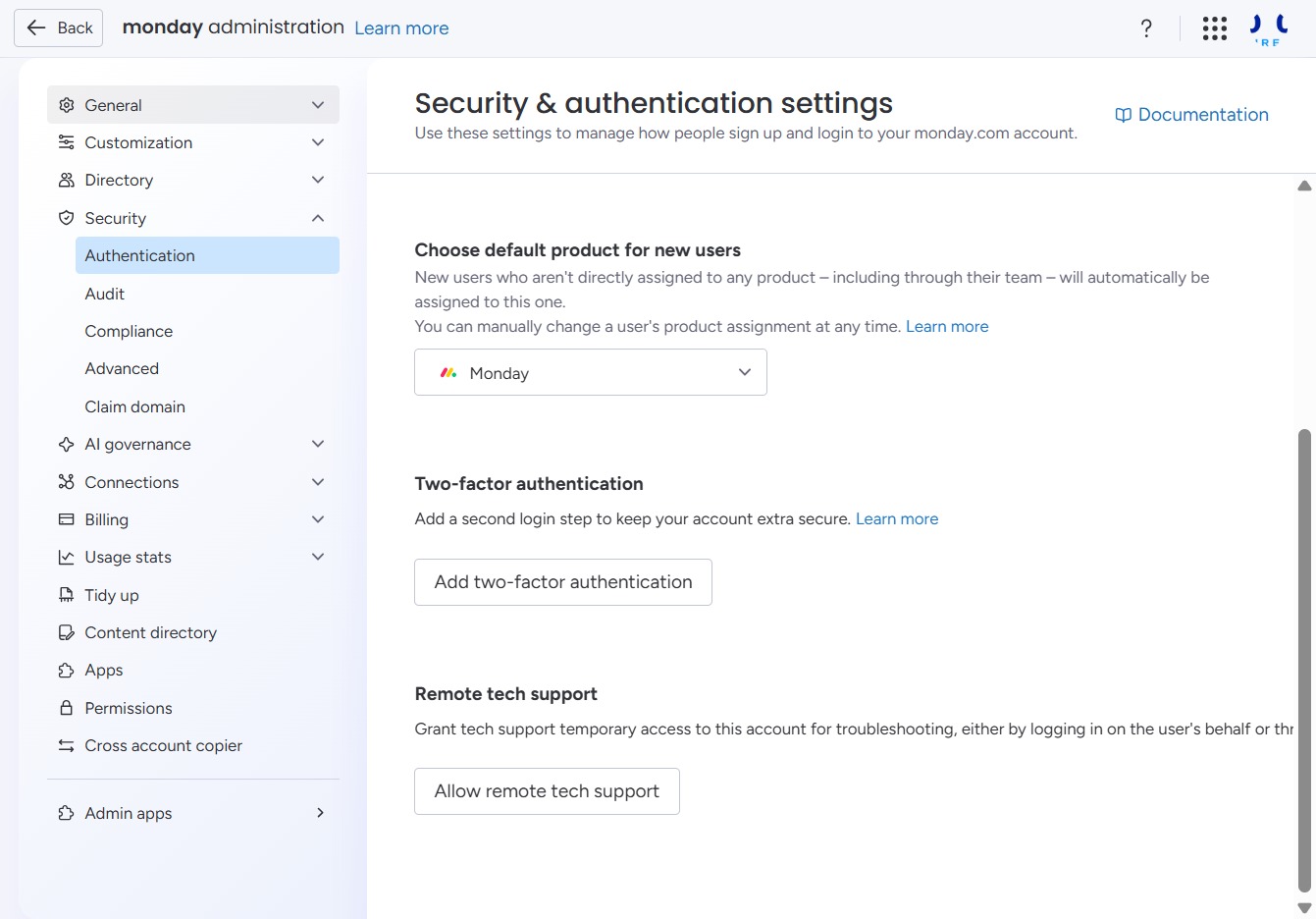The image size is (1316, 919).
Task: Open the Admin apps submenu arrow
Action: 320,813
